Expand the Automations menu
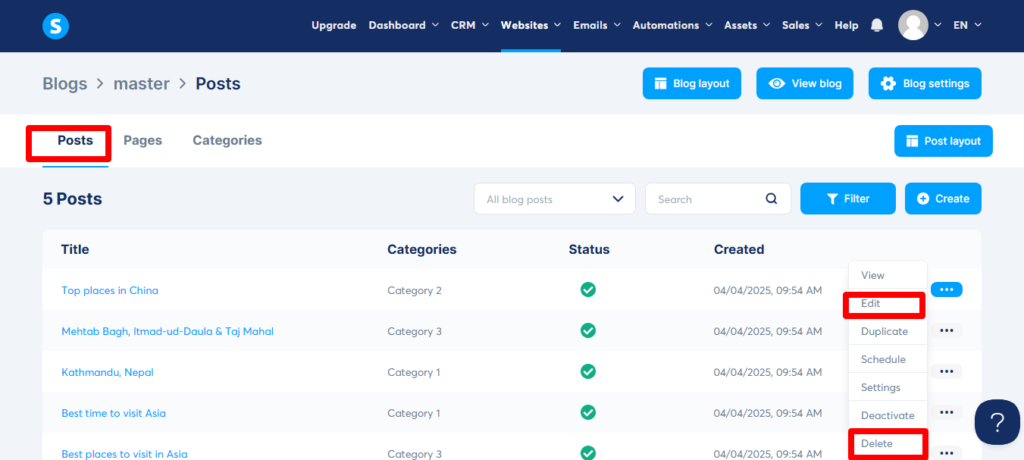 [672, 25]
